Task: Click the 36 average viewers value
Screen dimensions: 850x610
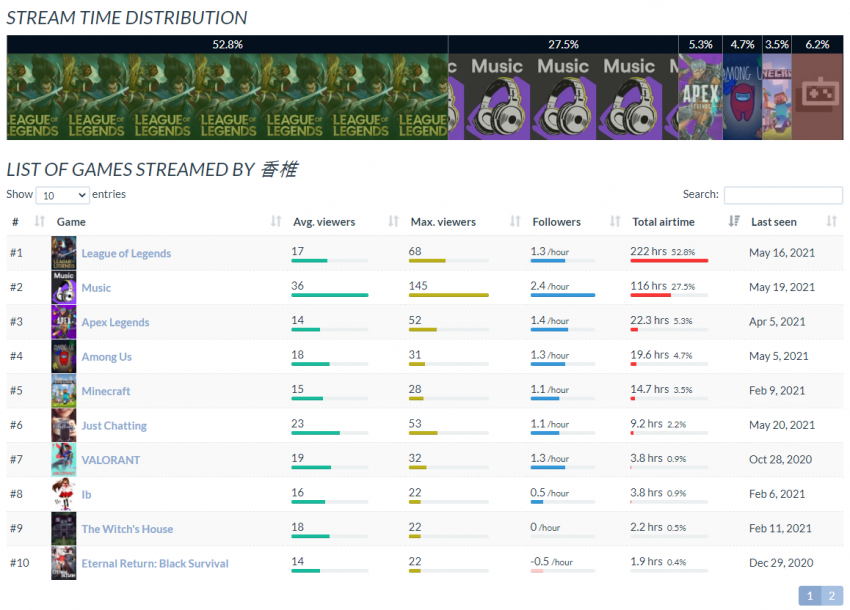Action: tap(297, 286)
